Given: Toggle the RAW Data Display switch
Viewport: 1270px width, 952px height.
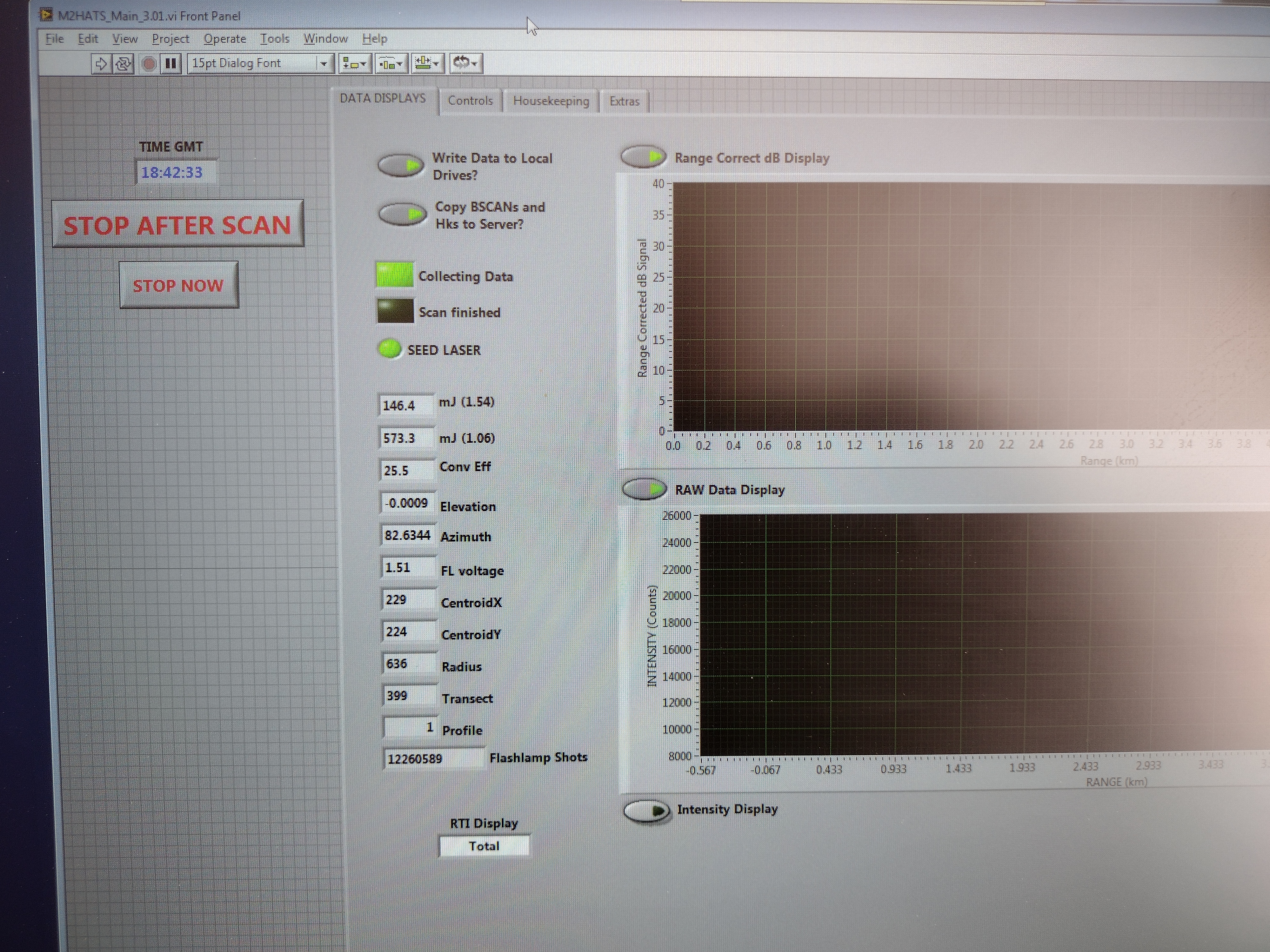Looking at the screenshot, I should click(x=644, y=489).
